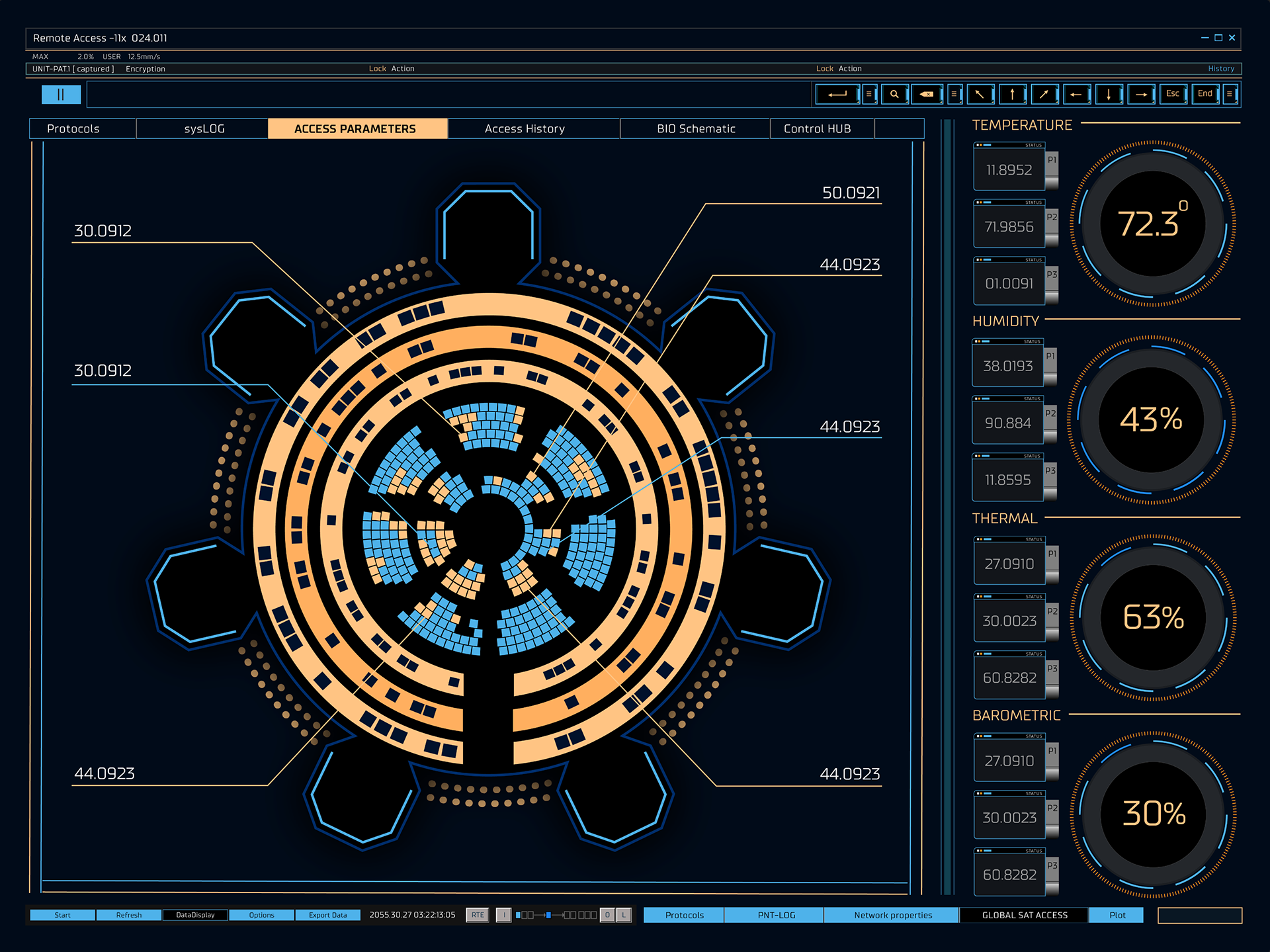Switch to the BIO Schematic tab
Viewport: 1270px width, 952px height.
[696, 129]
